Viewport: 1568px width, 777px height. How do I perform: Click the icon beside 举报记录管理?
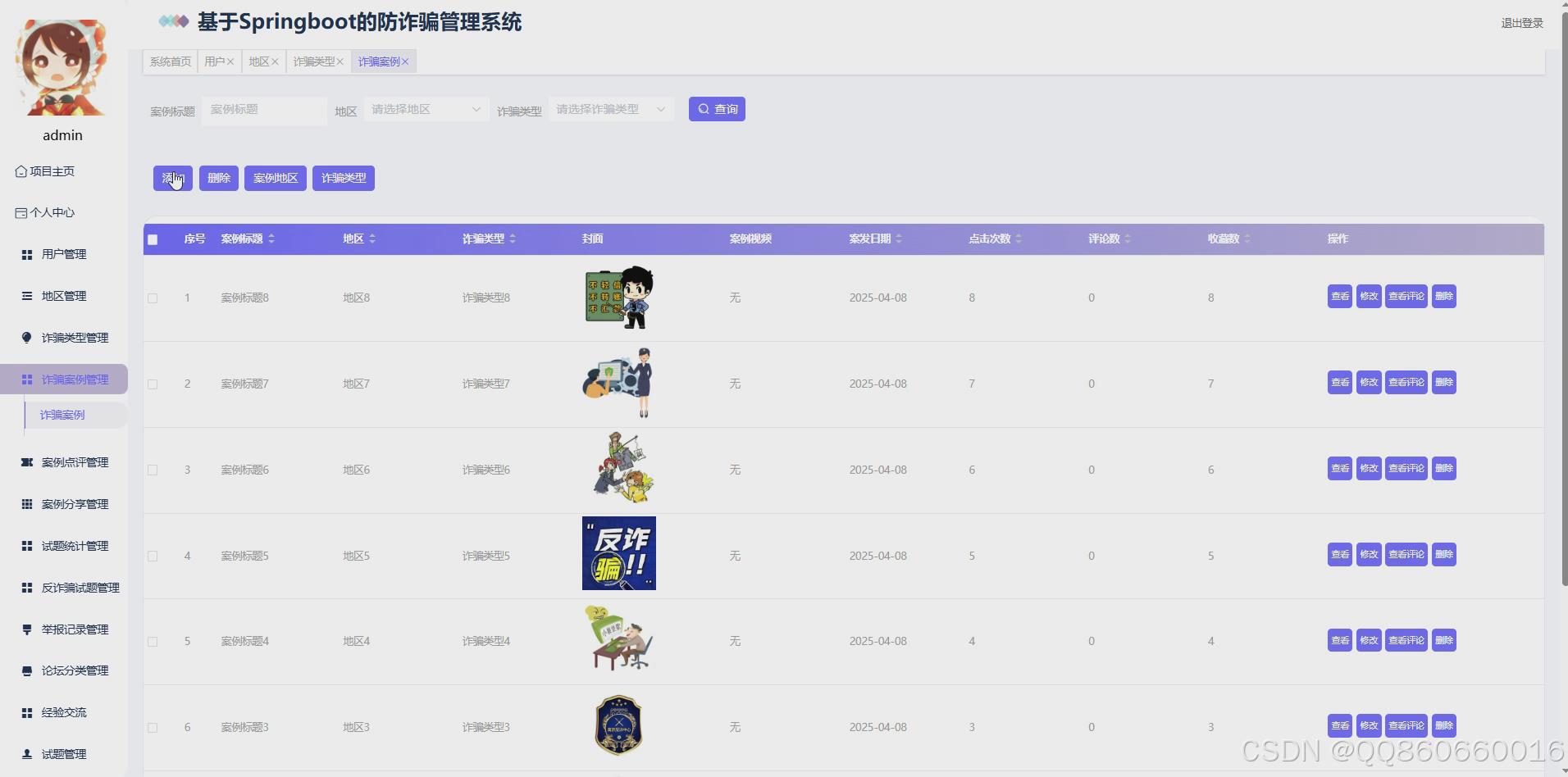coord(27,629)
